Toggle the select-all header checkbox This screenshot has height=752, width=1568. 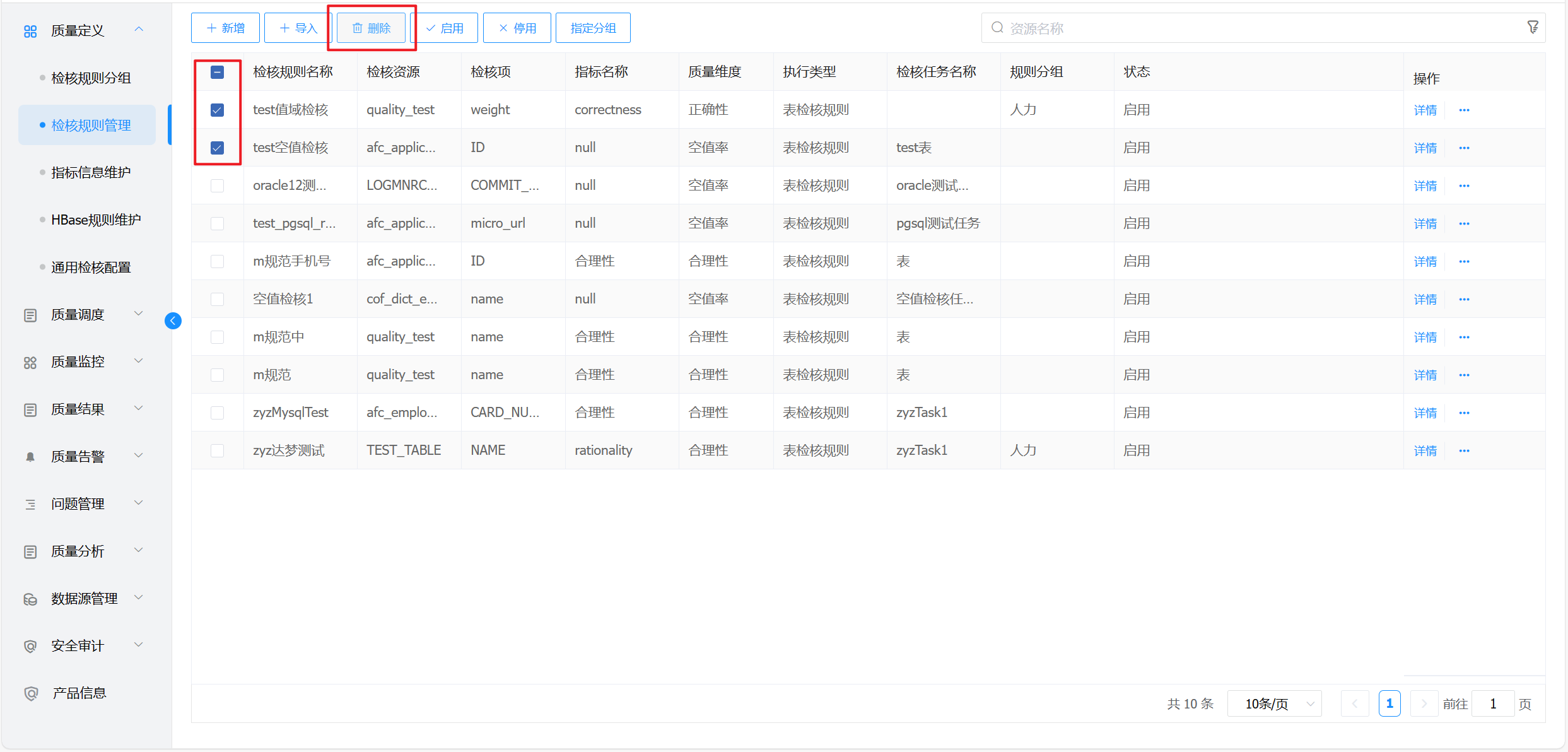point(217,72)
